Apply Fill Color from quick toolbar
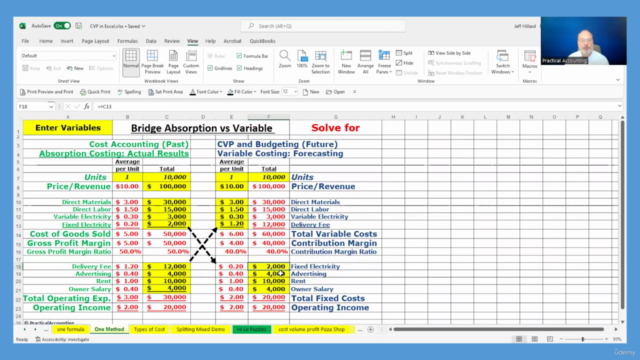The image size is (640, 360). 239,92
